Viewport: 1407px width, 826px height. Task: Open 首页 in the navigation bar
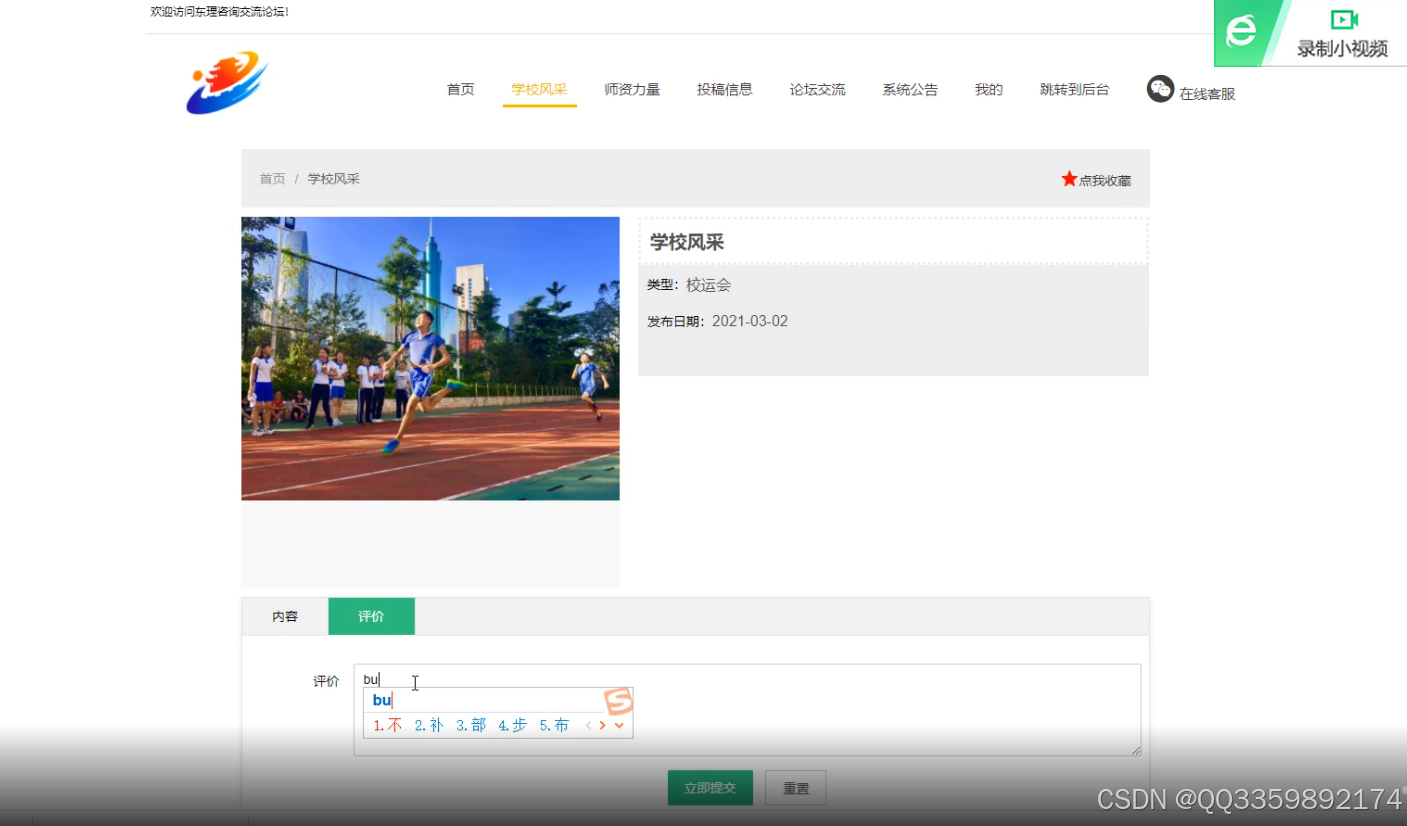(461, 89)
